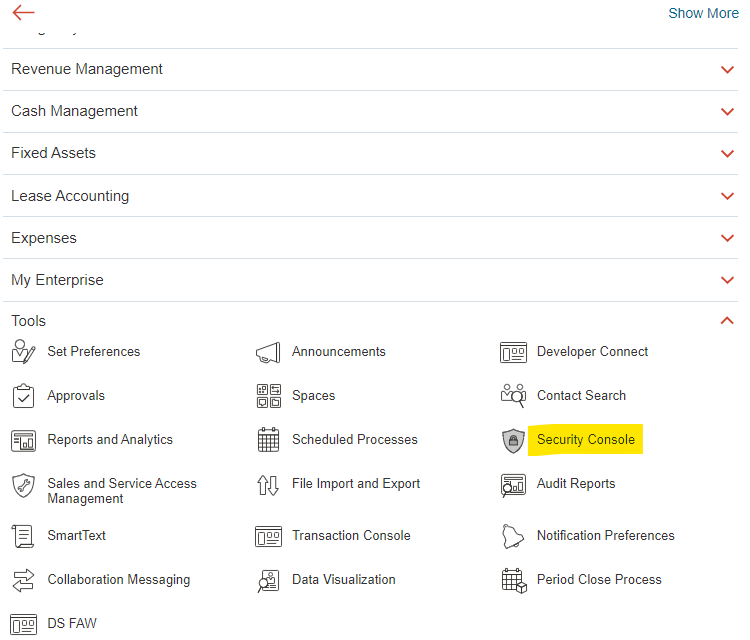Screen dimensions: 750x640
Task: Click the Security Console shield icon
Action: pos(513,441)
